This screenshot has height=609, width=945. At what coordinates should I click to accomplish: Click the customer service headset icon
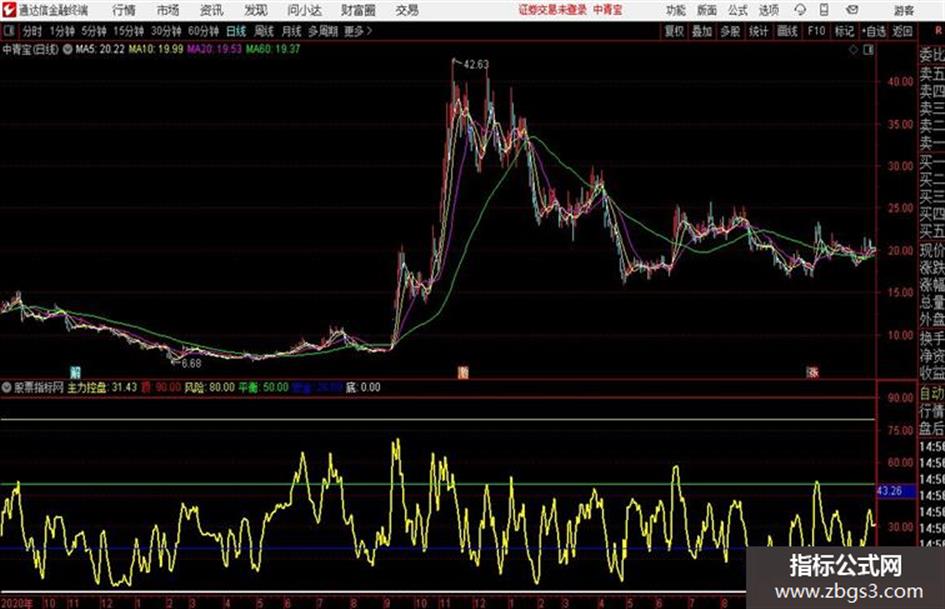800,10
